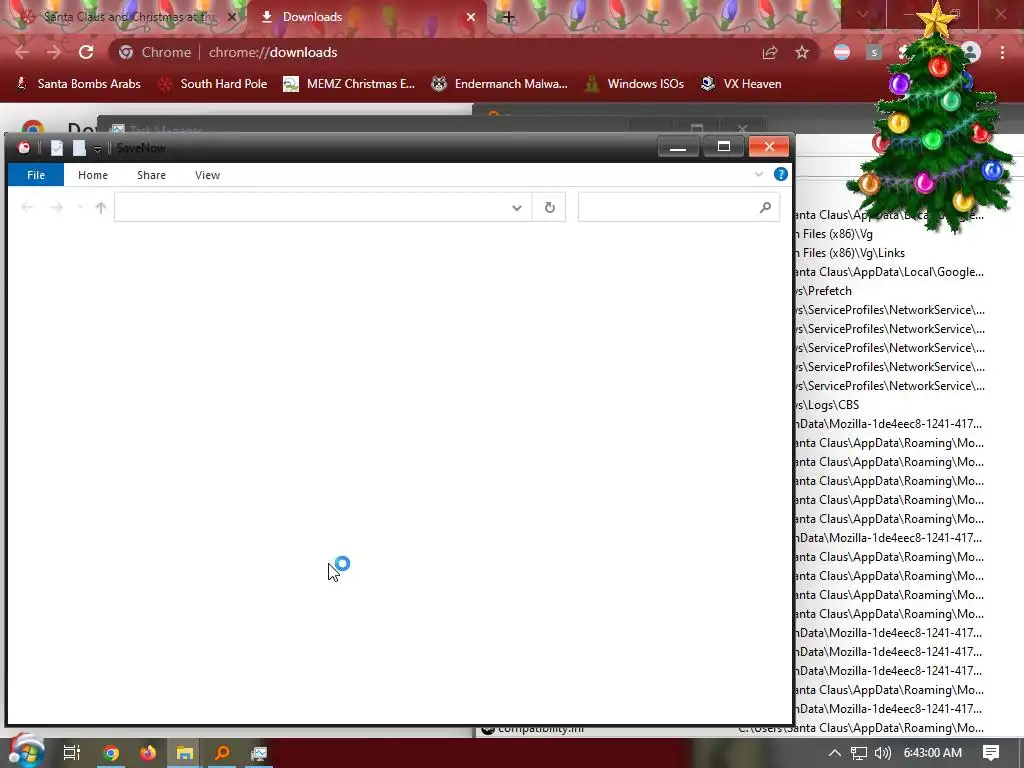Select the '\Logs\CBS' row in background list
The height and width of the screenshot is (768, 1024).
point(827,404)
